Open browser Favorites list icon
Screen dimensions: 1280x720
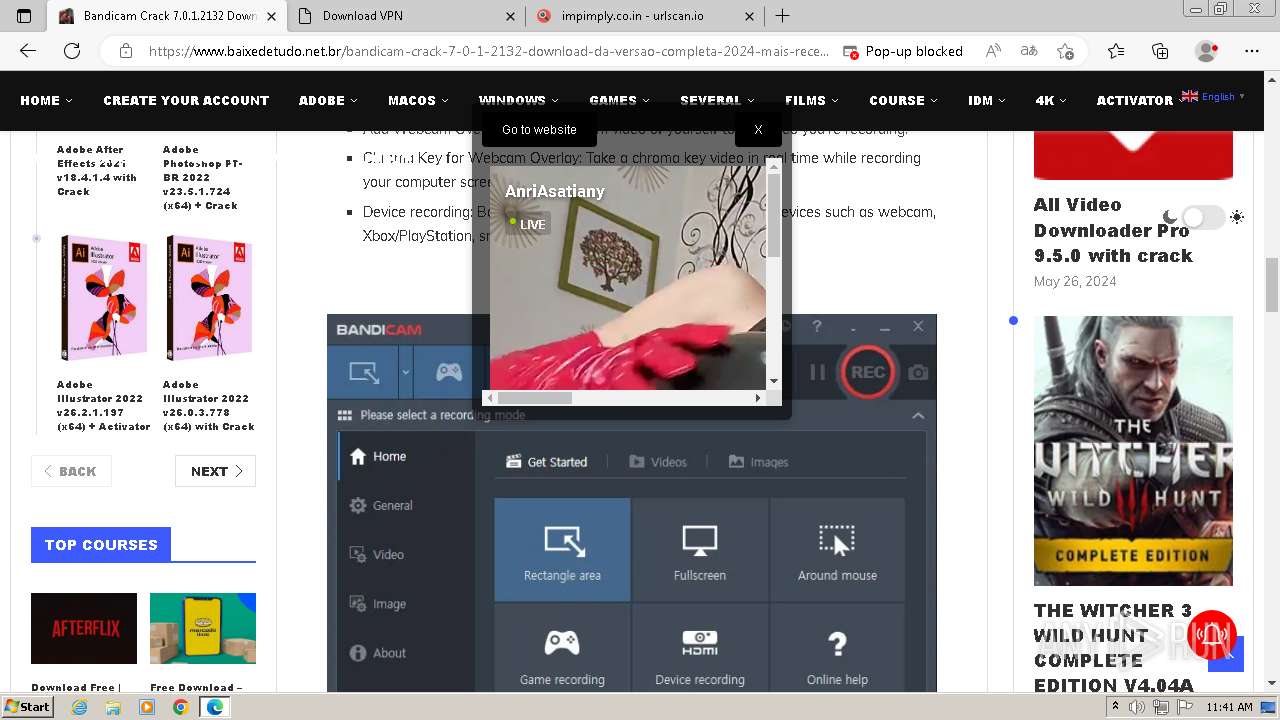coord(1116,51)
